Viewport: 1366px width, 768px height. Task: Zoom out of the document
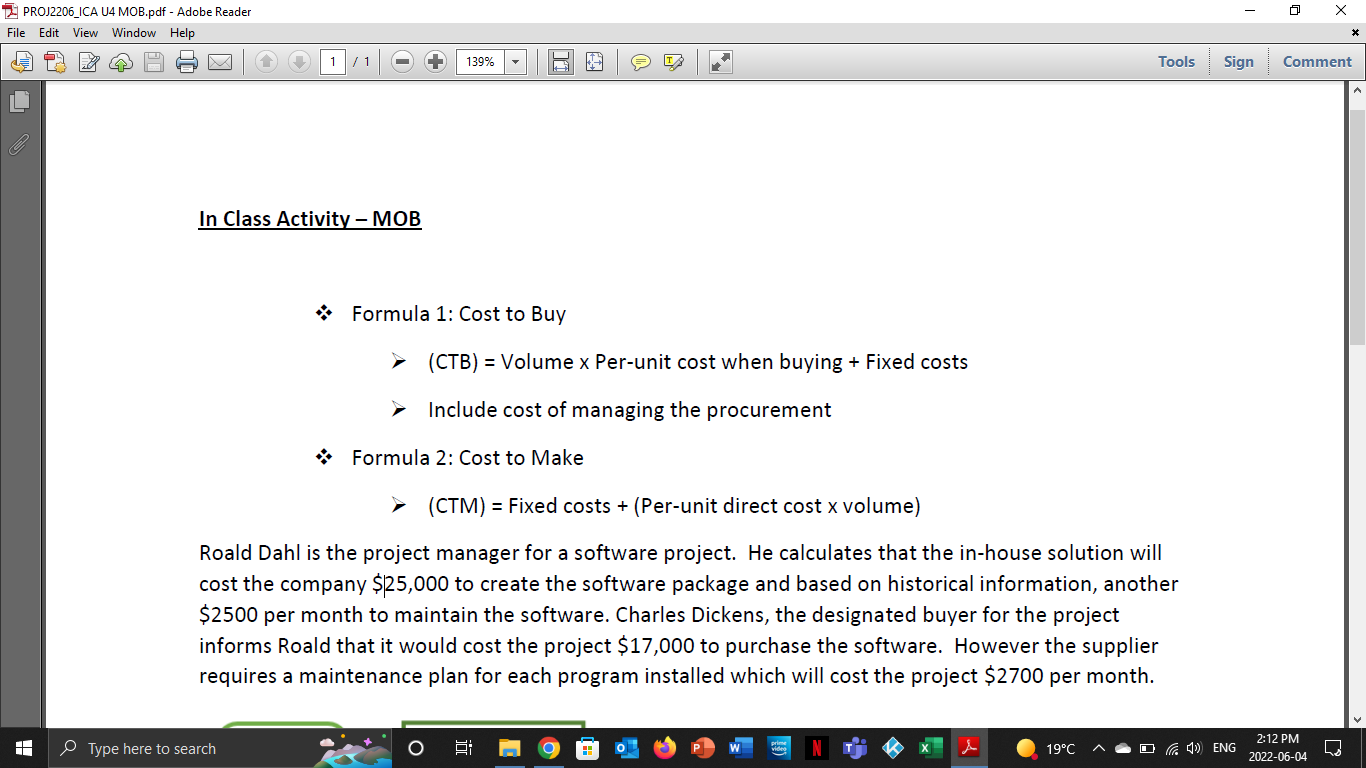click(x=401, y=62)
